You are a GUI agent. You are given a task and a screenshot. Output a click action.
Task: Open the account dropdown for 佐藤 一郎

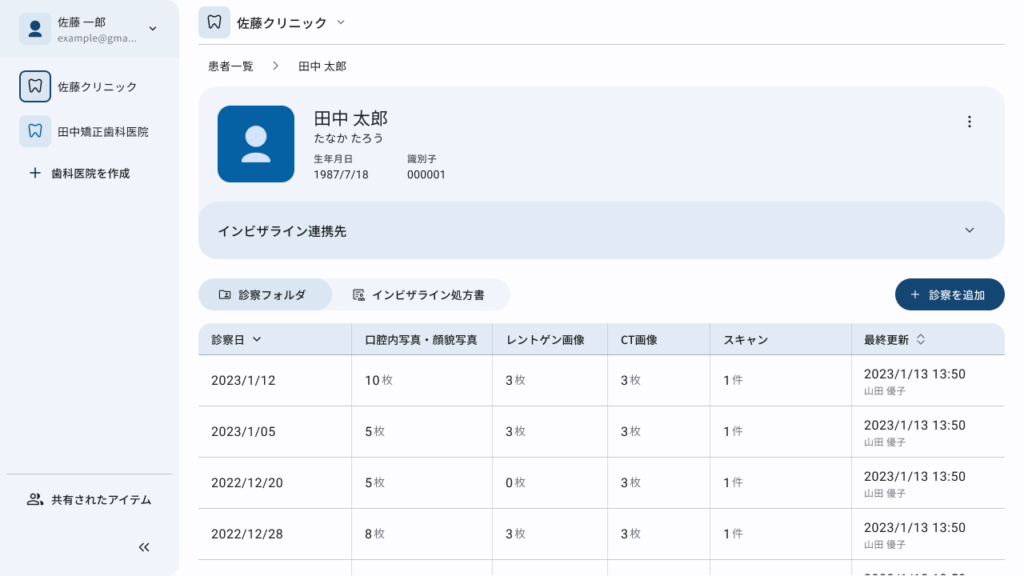point(151,28)
